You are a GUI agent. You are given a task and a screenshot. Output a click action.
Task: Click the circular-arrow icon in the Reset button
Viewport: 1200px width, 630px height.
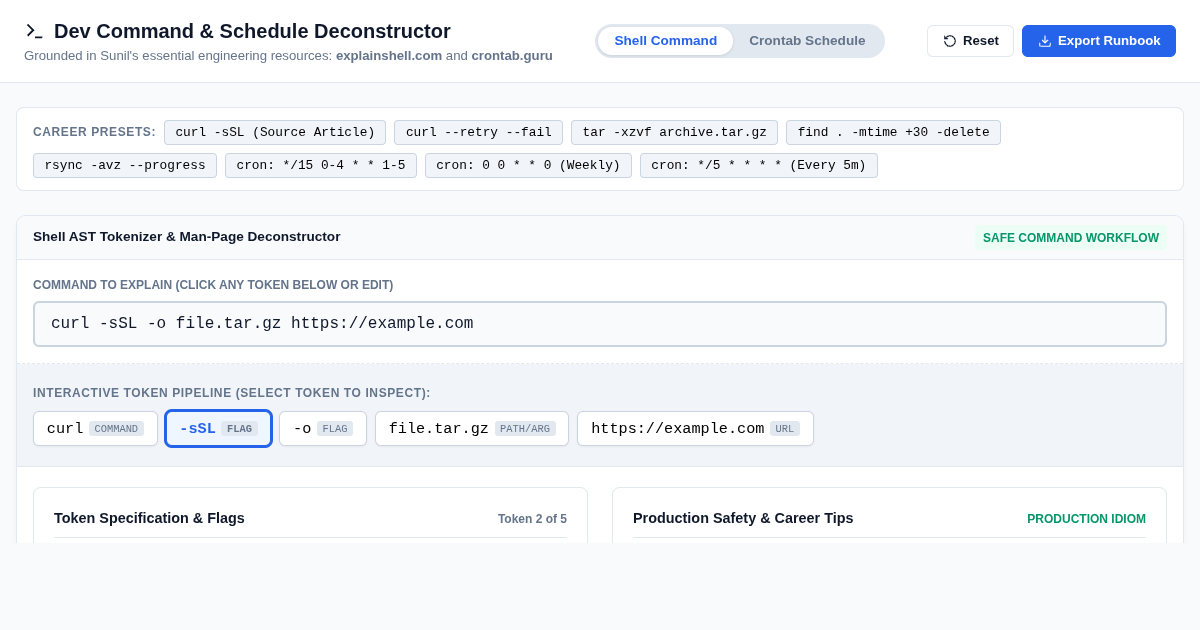(950, 41)
